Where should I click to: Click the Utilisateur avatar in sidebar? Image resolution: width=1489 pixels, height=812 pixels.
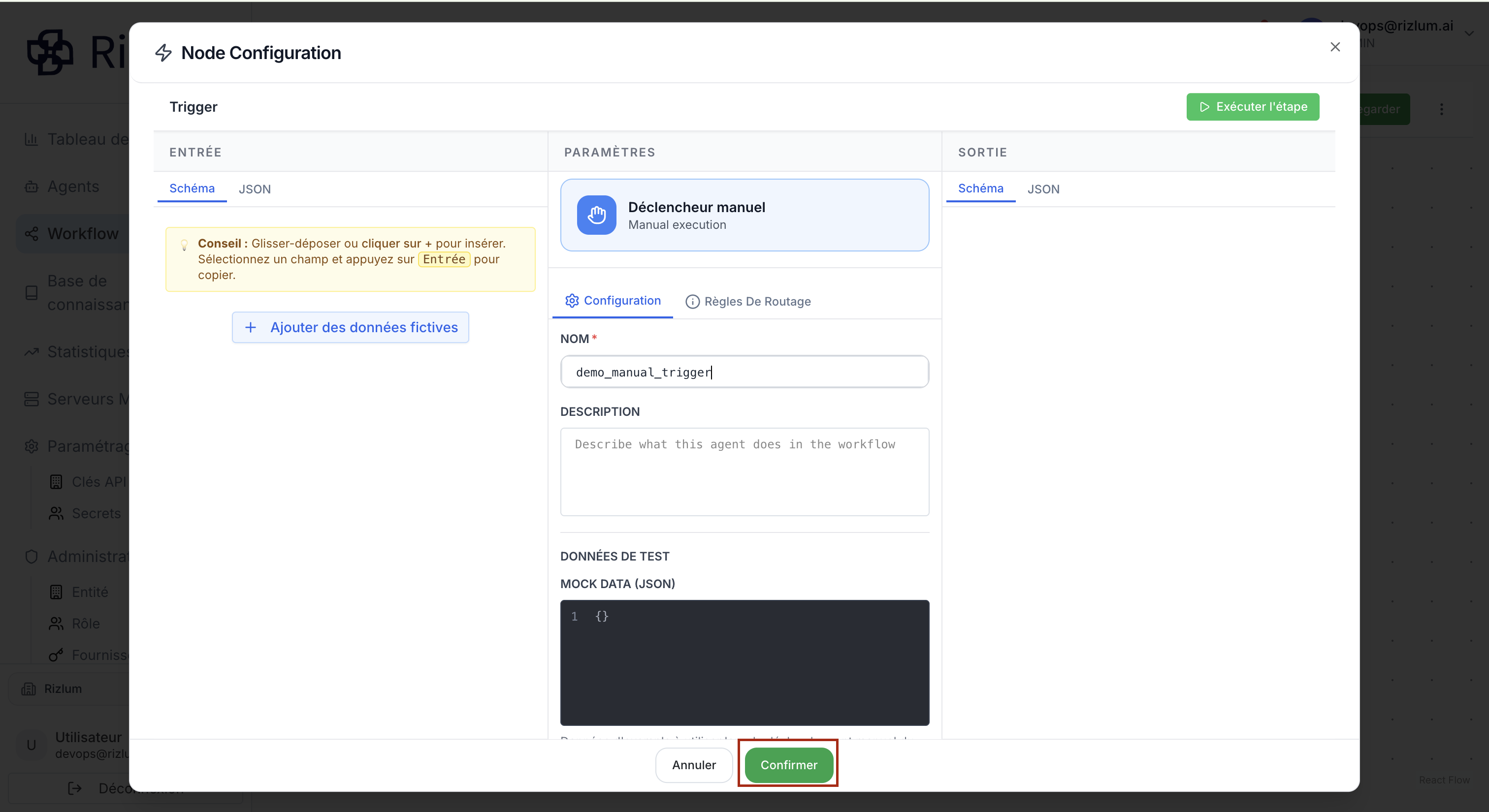click(31, 745)
